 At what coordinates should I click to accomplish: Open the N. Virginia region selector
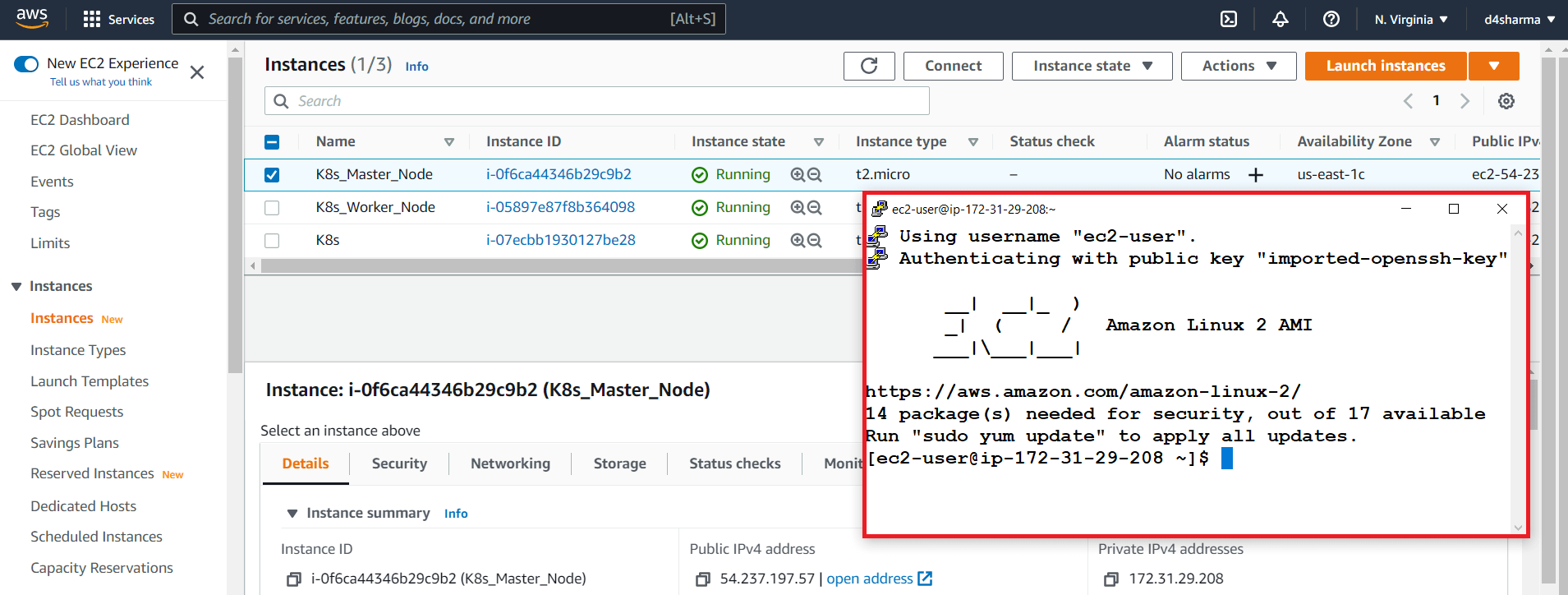(x=1410, y=19)
